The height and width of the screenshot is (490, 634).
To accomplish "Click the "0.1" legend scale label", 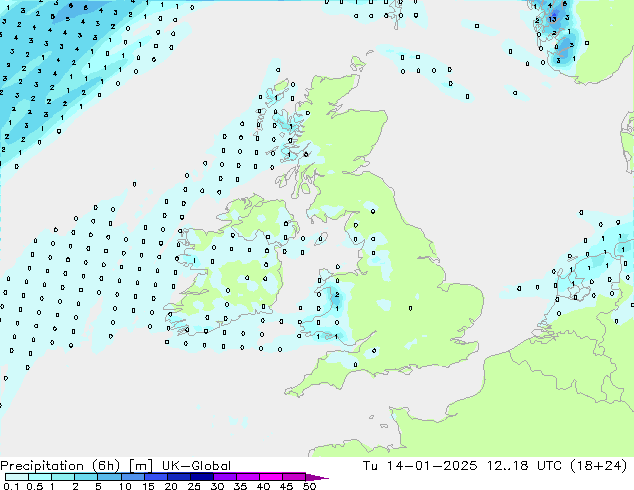I will tap(11, 486).
